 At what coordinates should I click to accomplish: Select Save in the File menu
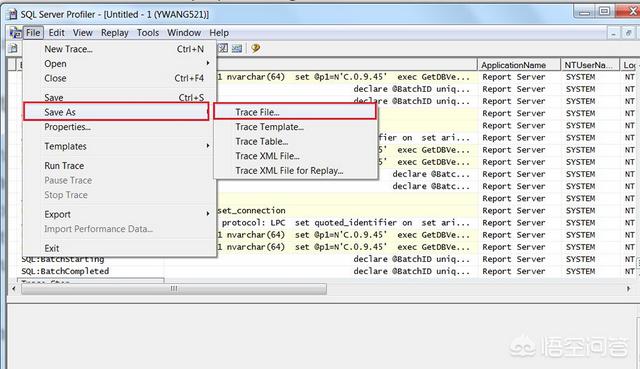(x=120, y=98)
